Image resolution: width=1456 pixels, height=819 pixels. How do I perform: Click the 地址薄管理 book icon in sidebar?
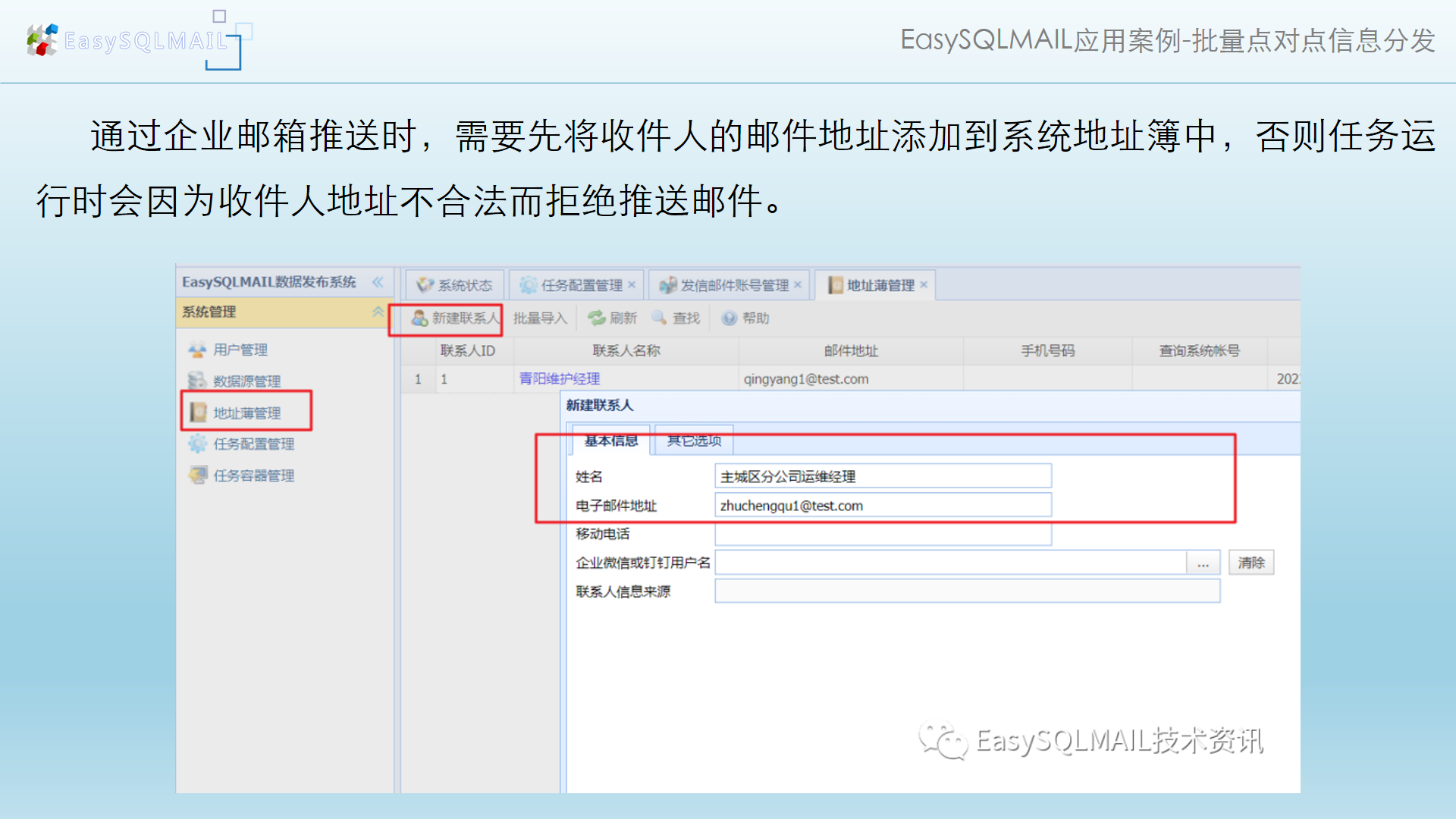click(198, 413)
